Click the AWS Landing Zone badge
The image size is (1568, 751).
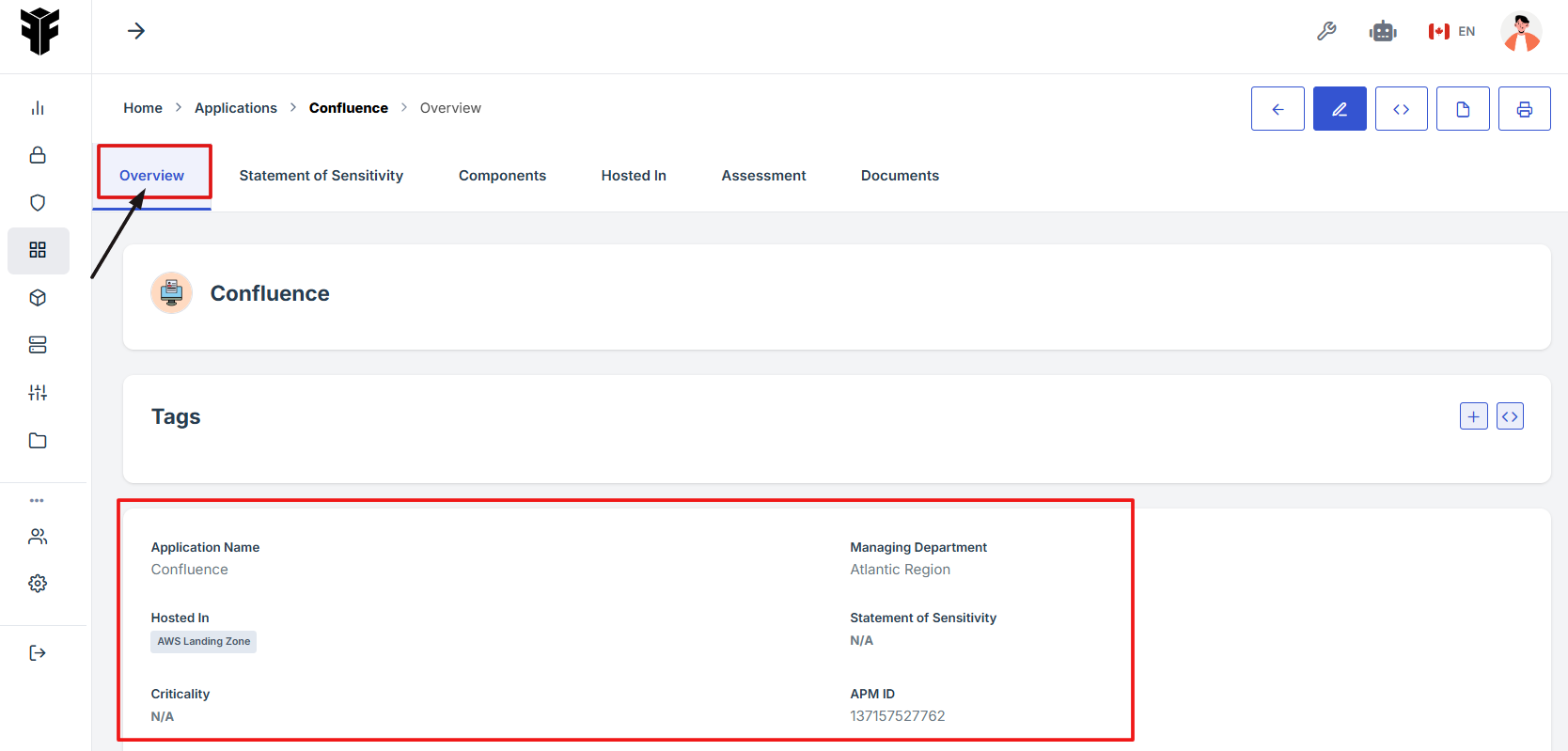click(x=203, y=642)
